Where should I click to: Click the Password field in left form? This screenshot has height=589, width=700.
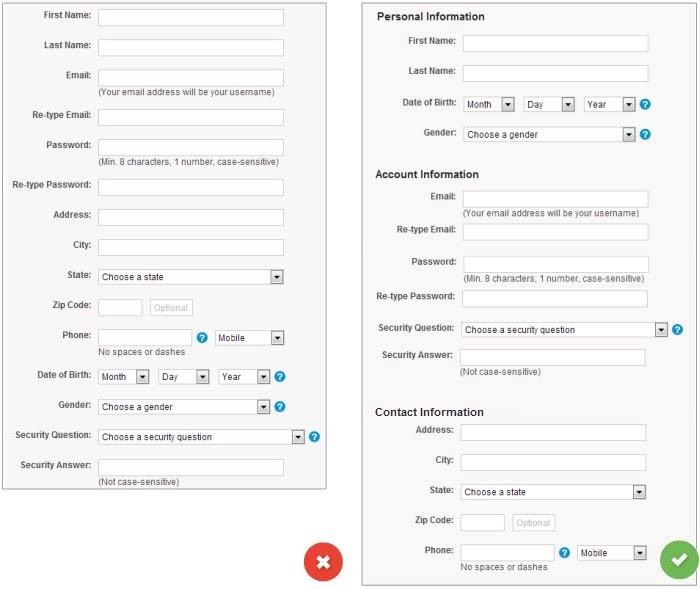pos(191,147)
